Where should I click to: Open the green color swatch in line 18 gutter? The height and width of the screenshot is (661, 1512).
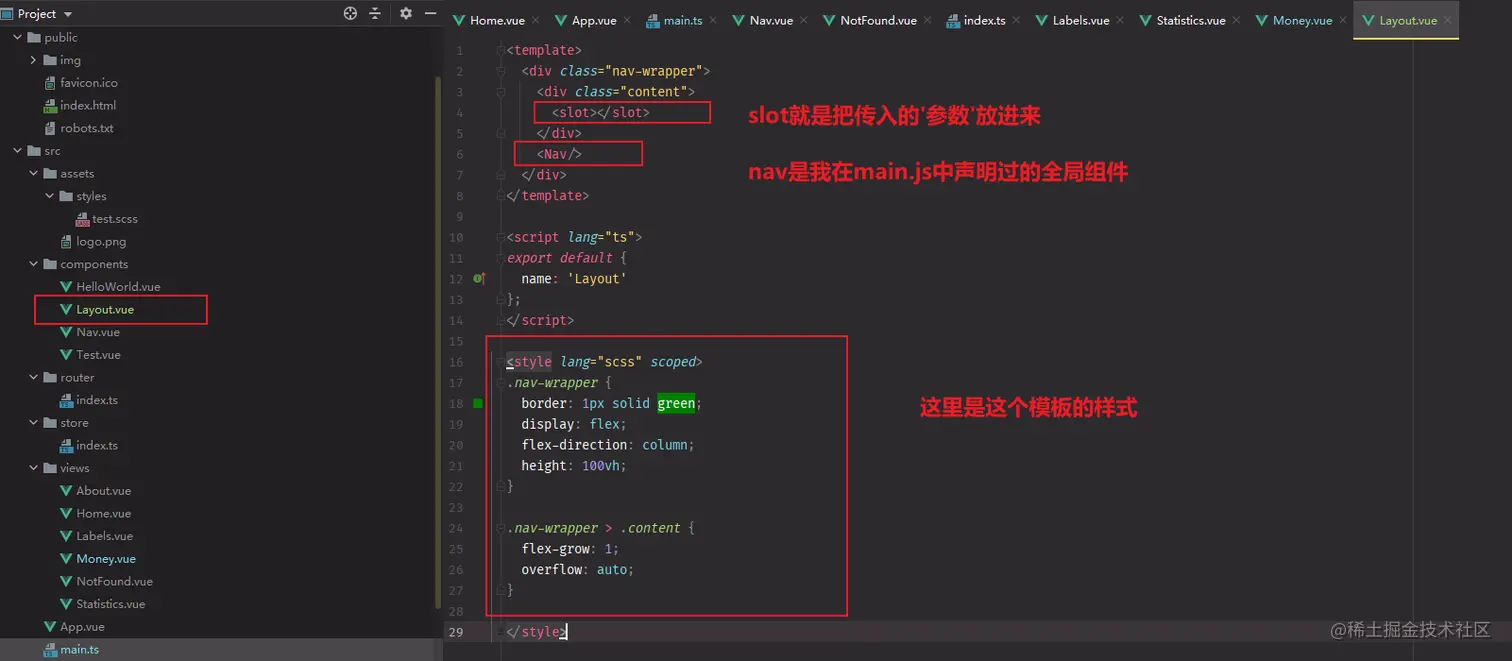pos(478,404)
